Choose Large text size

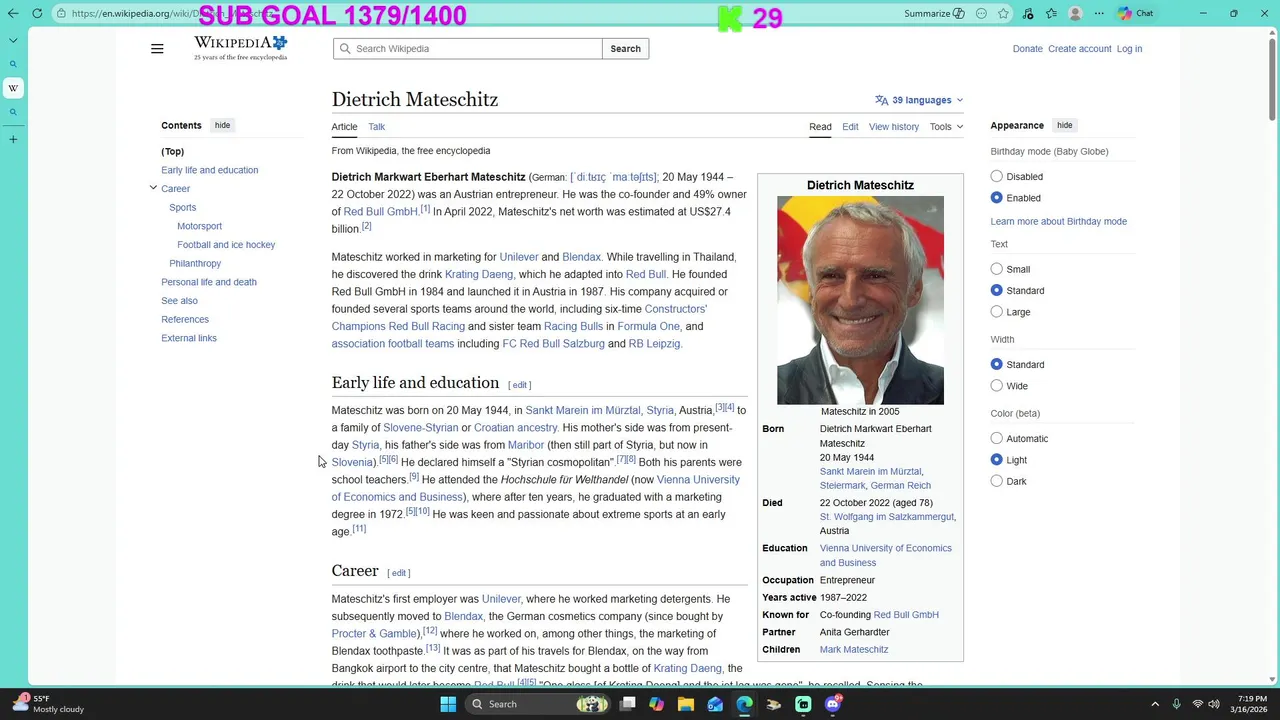click(x=996, y=312)
